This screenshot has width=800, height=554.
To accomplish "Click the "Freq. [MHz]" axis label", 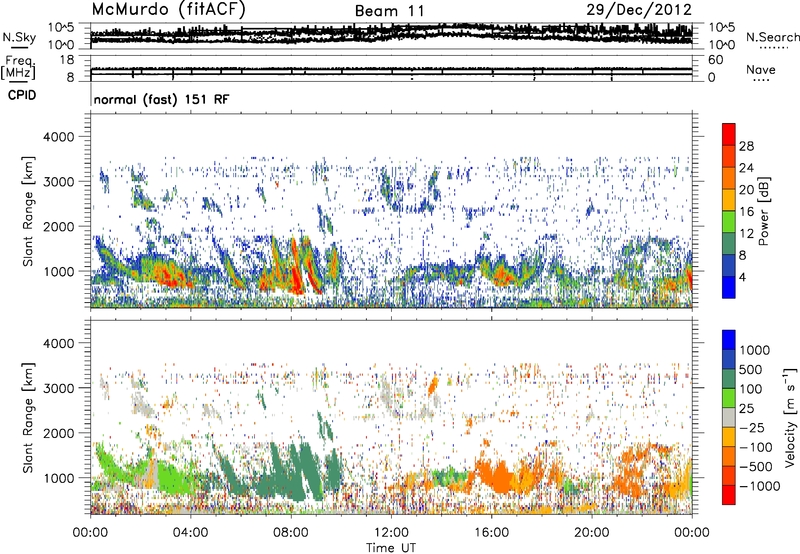I will [x=18, y=67].
